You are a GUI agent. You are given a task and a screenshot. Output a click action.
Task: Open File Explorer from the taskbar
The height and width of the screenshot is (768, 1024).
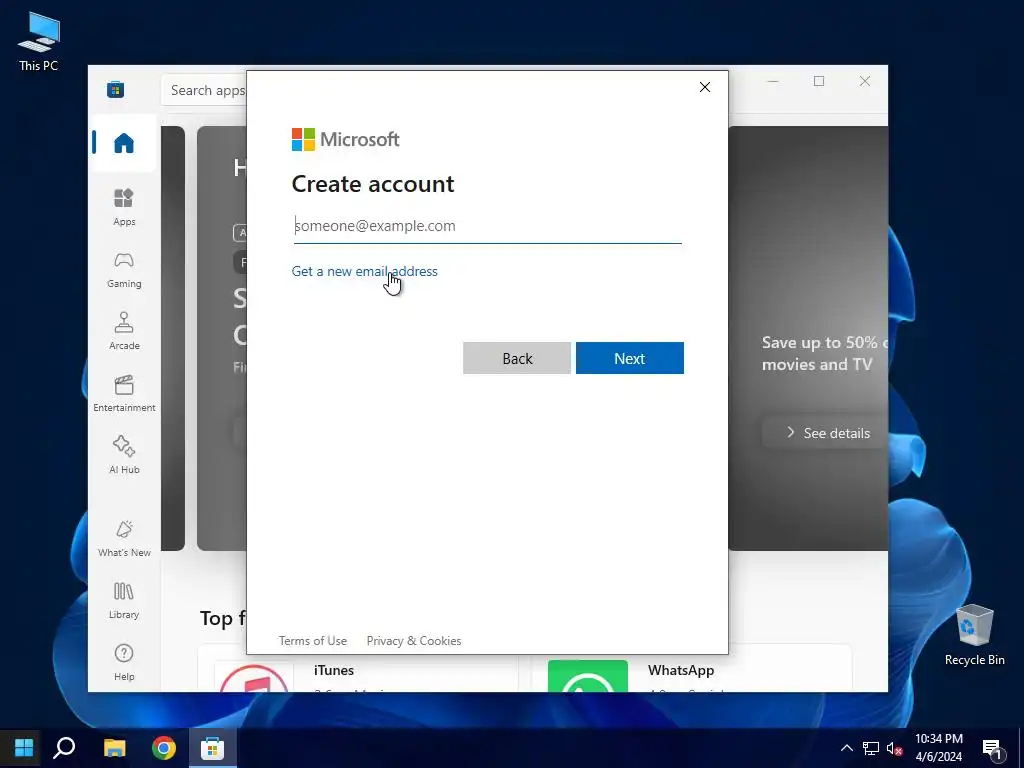[114, 747]
